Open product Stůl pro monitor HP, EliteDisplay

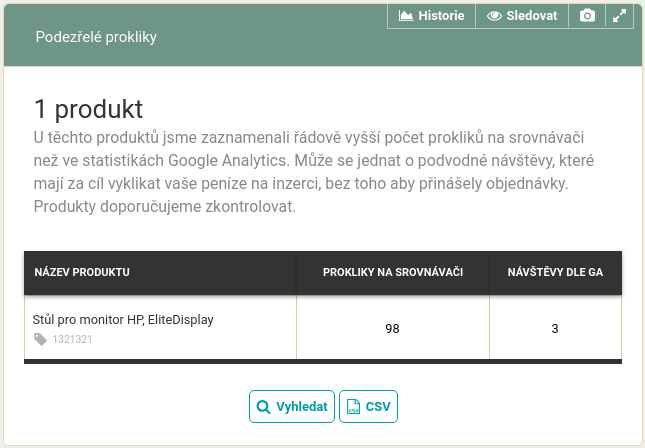point(123,320)
